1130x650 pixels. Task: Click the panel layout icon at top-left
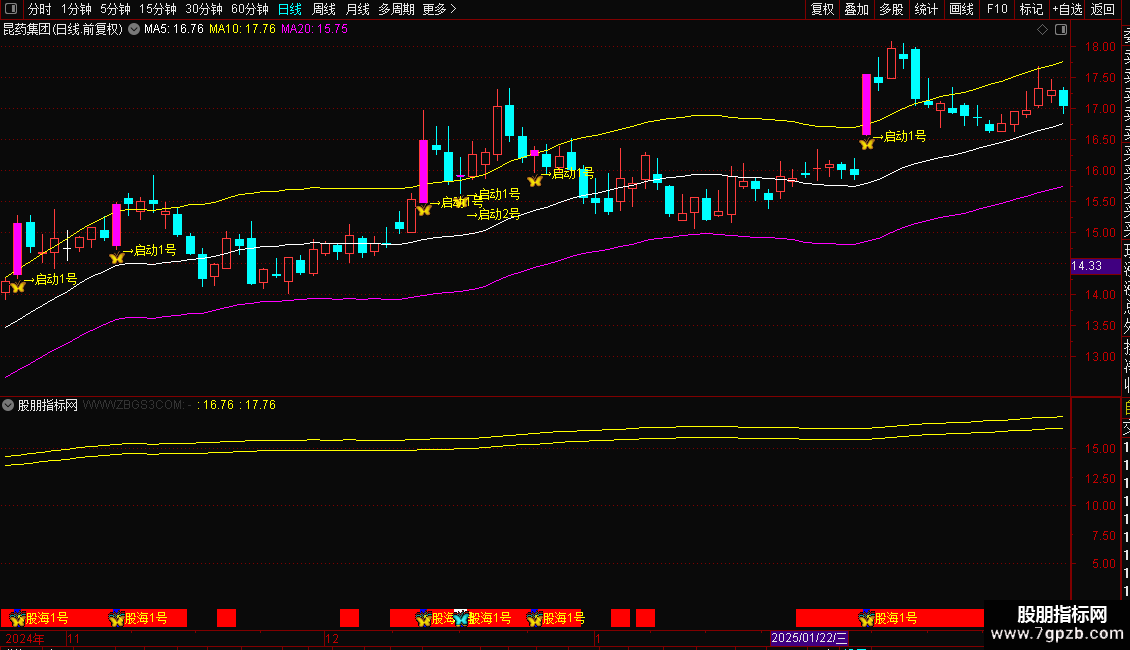pyautogui.click(x=11, y=9)
